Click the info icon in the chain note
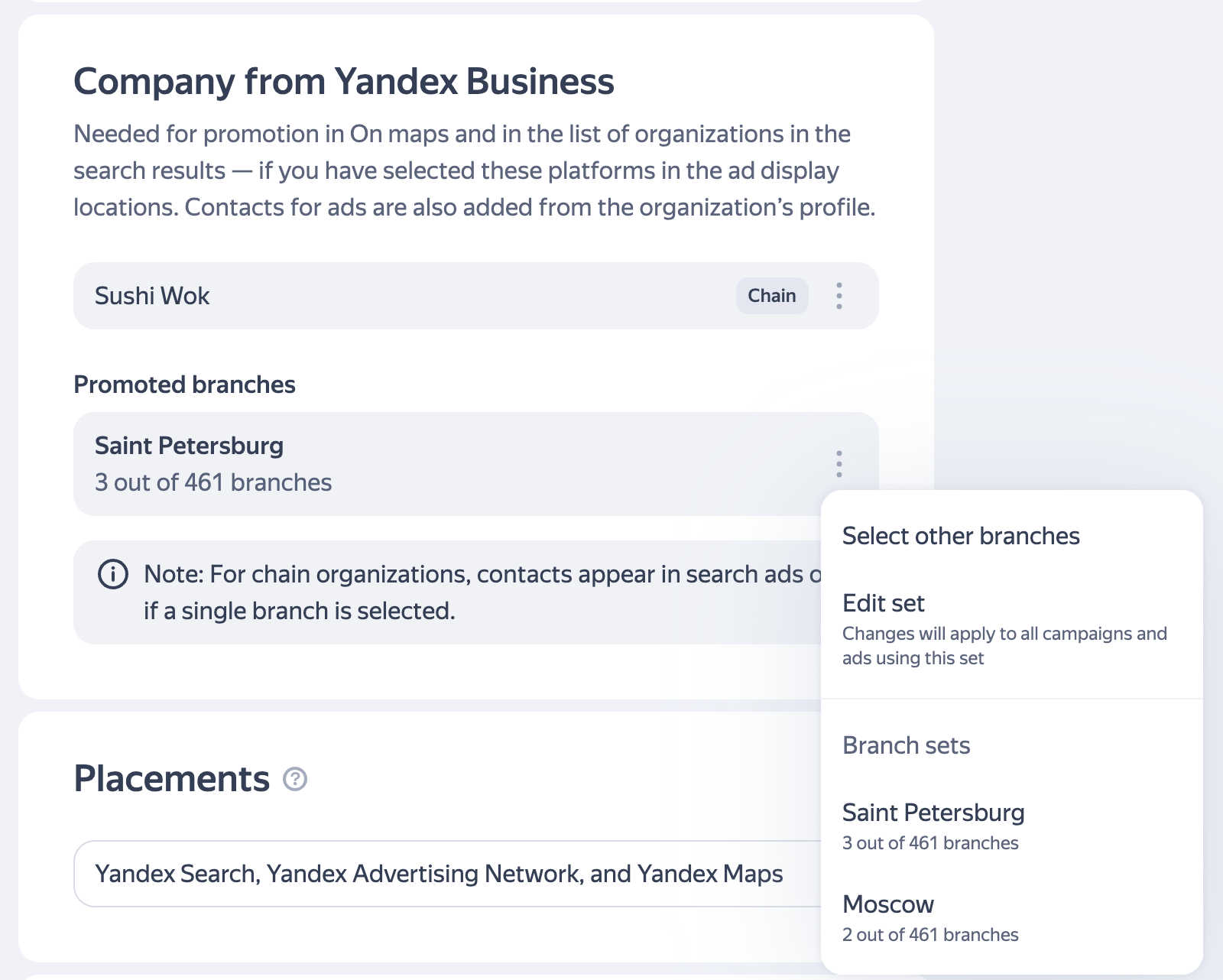This screenshot has height=980, width=1223. click(113, 574)
